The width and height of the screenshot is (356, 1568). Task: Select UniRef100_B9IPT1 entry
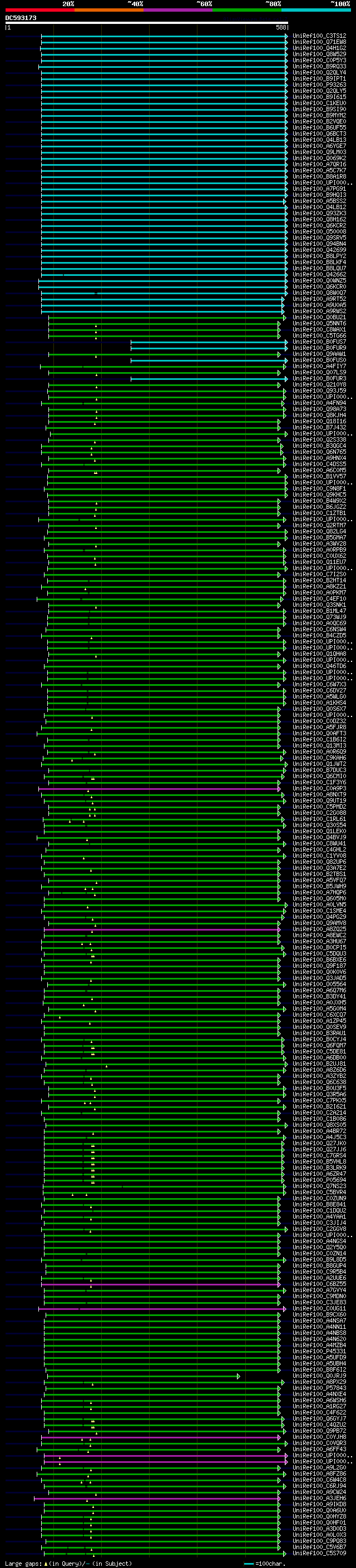pos(319,78)
